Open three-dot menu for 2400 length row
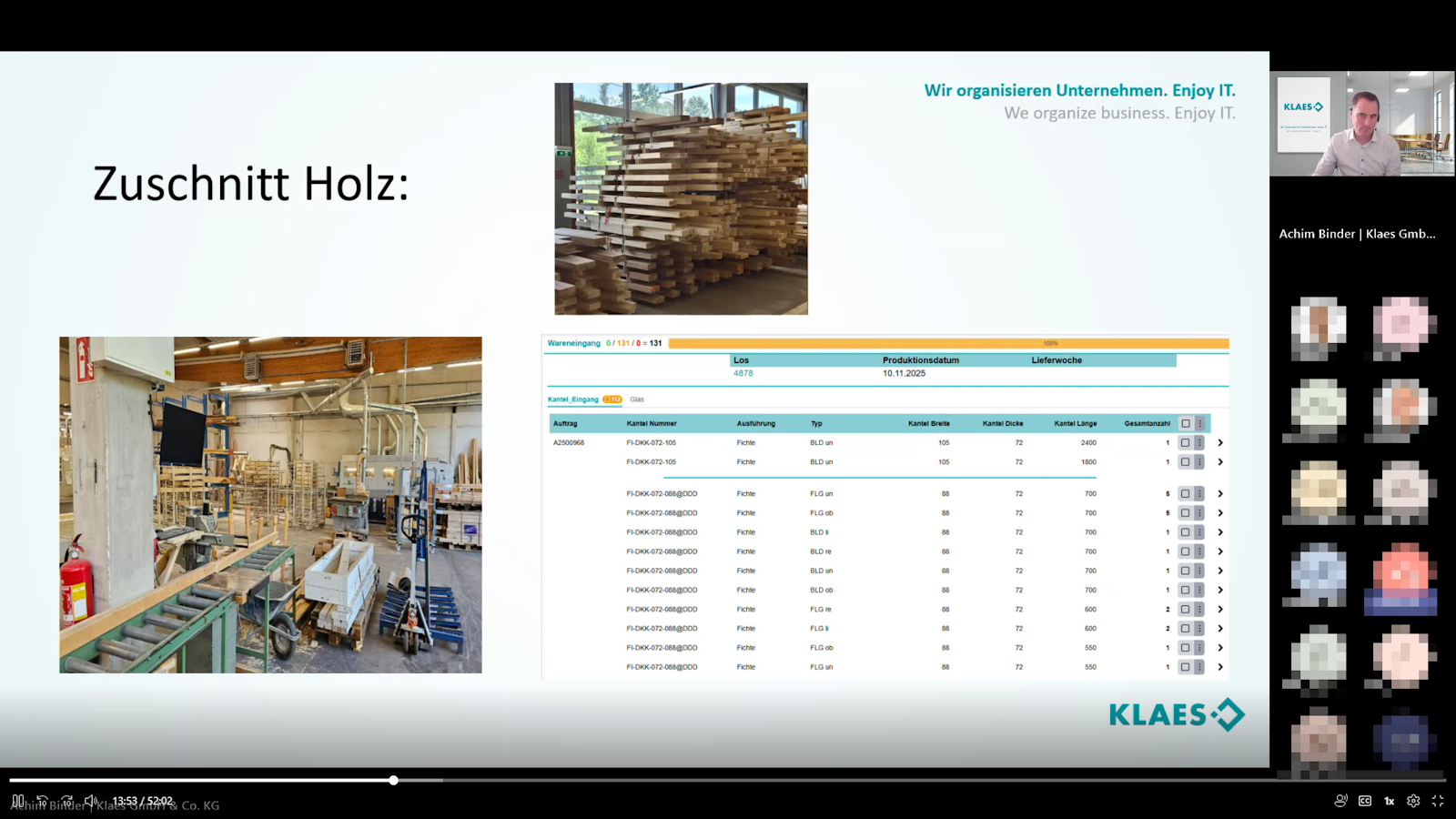The width and height of the screenshot is (1456, 819). click(1199, 443)
